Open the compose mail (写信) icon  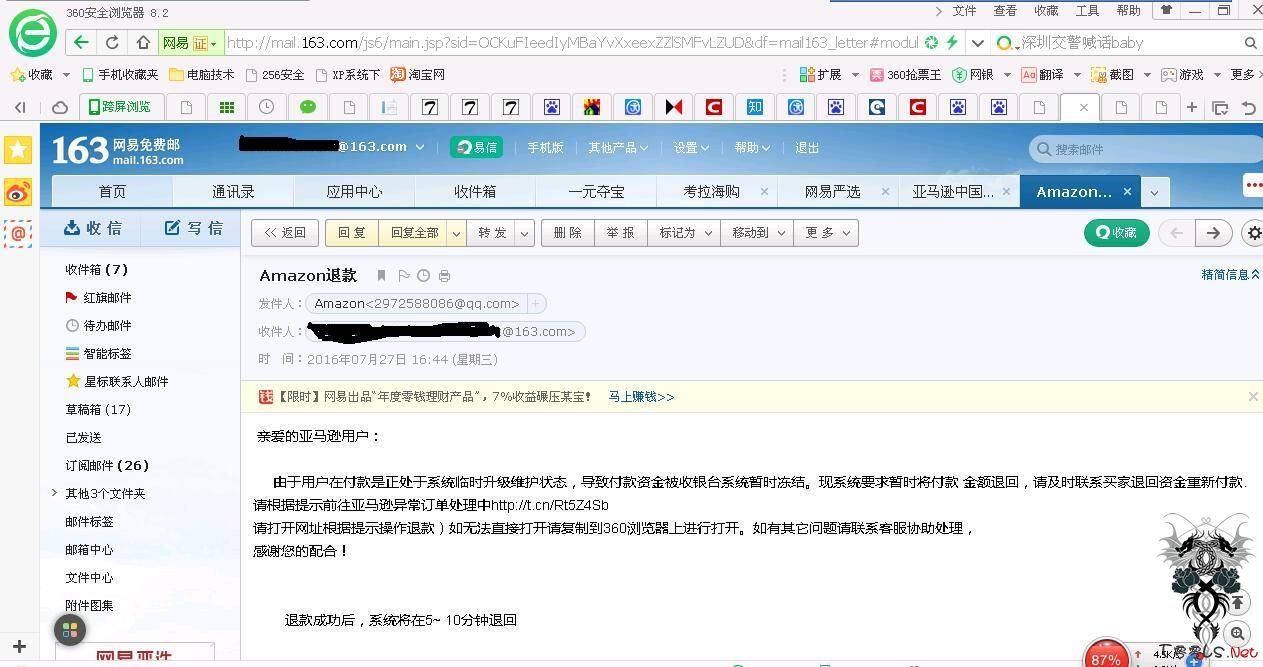point(172,227)
